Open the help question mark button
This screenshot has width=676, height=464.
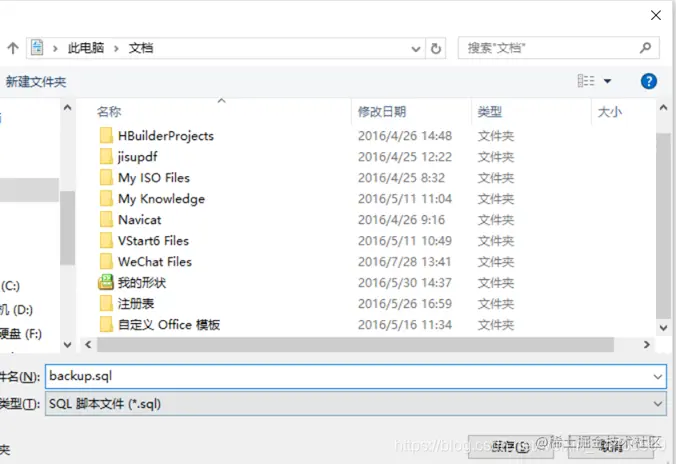tap(649, 81)
